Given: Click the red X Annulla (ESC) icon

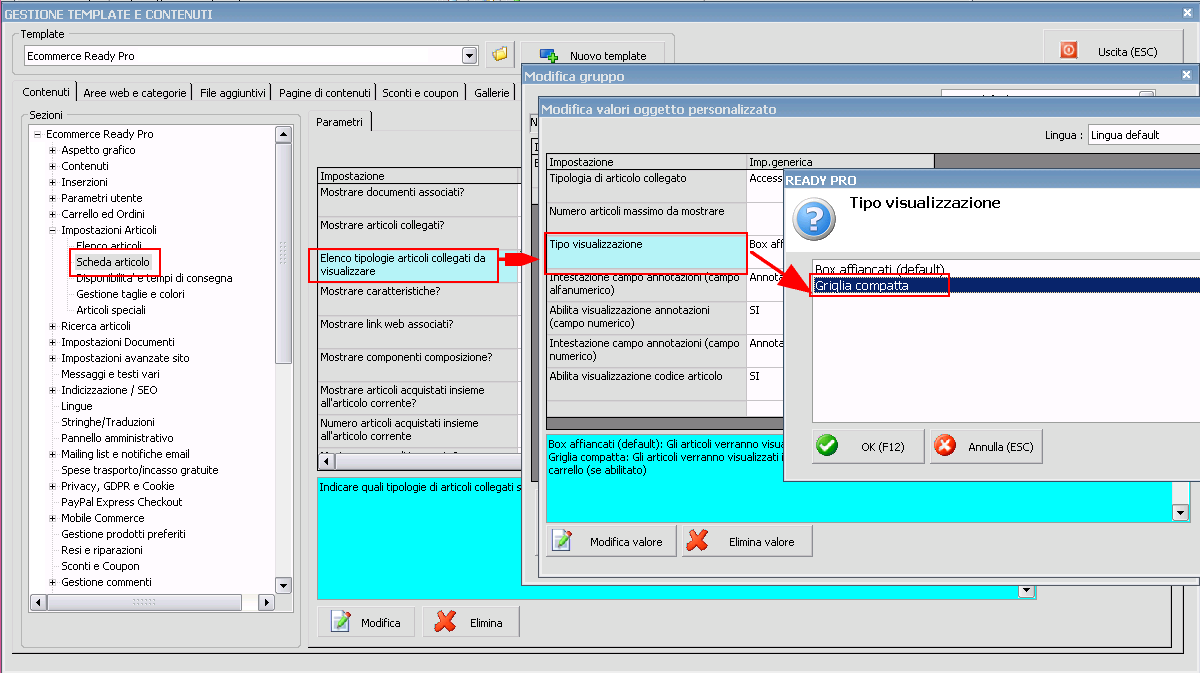Looking at the screenshot, I should (x=944, y=446).
